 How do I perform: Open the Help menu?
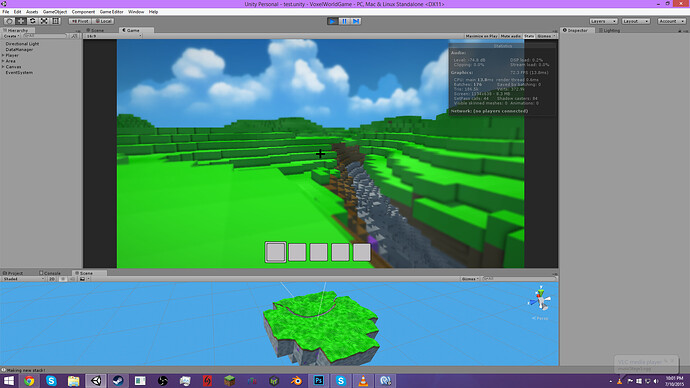click(x=153, y=12)
